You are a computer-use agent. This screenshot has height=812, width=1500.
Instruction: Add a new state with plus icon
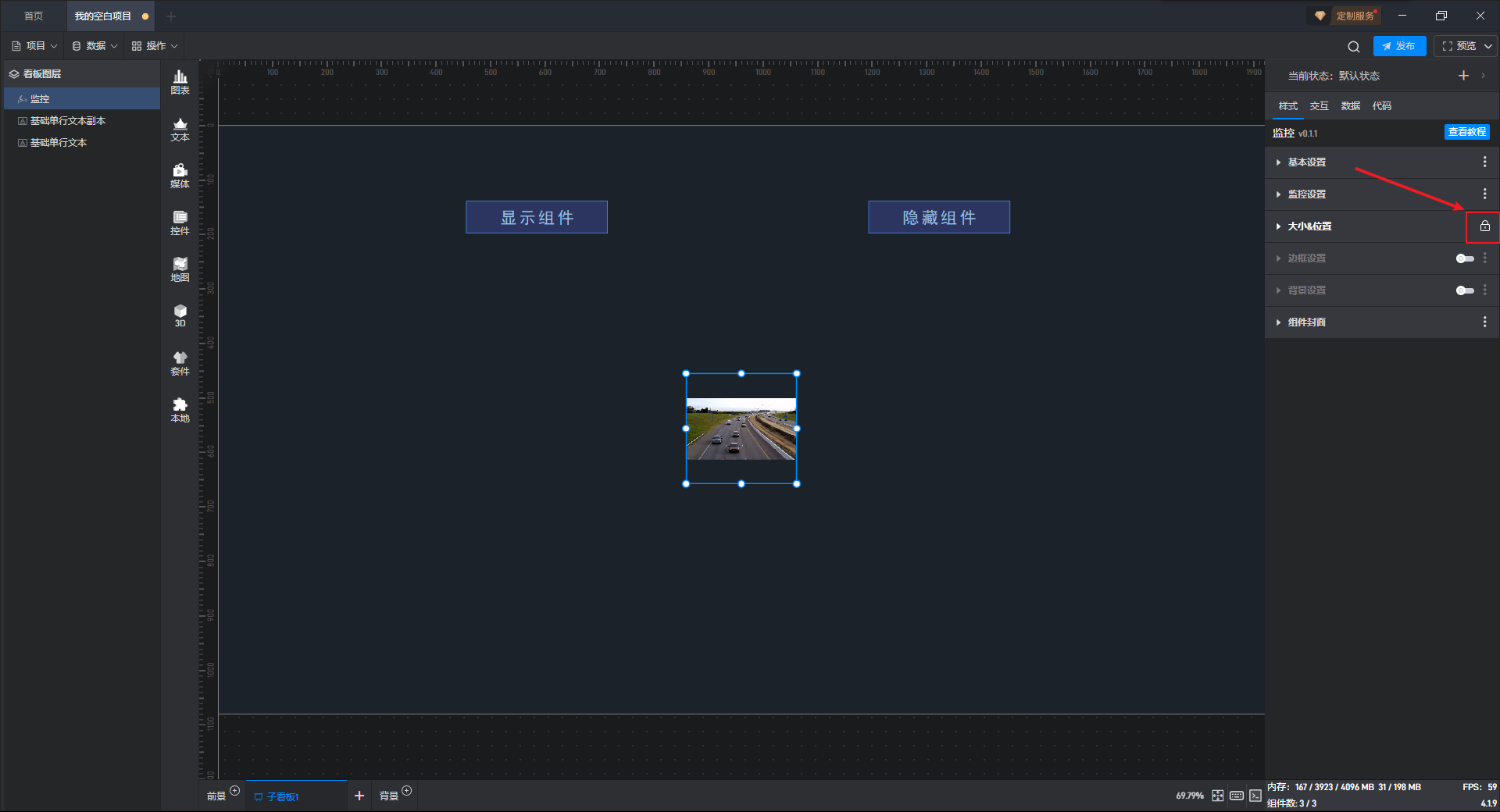click(1463, 76)
